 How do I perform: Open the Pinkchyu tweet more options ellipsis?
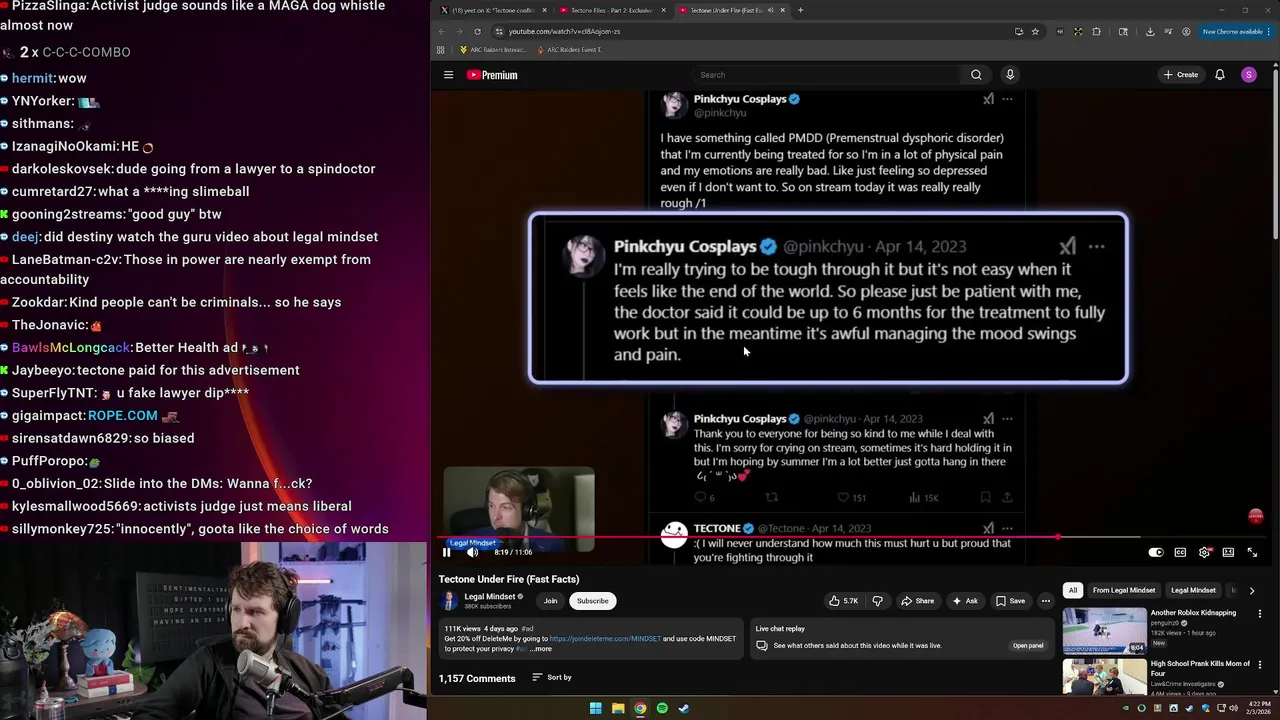pyautogui.click(x=1097, y=246)
